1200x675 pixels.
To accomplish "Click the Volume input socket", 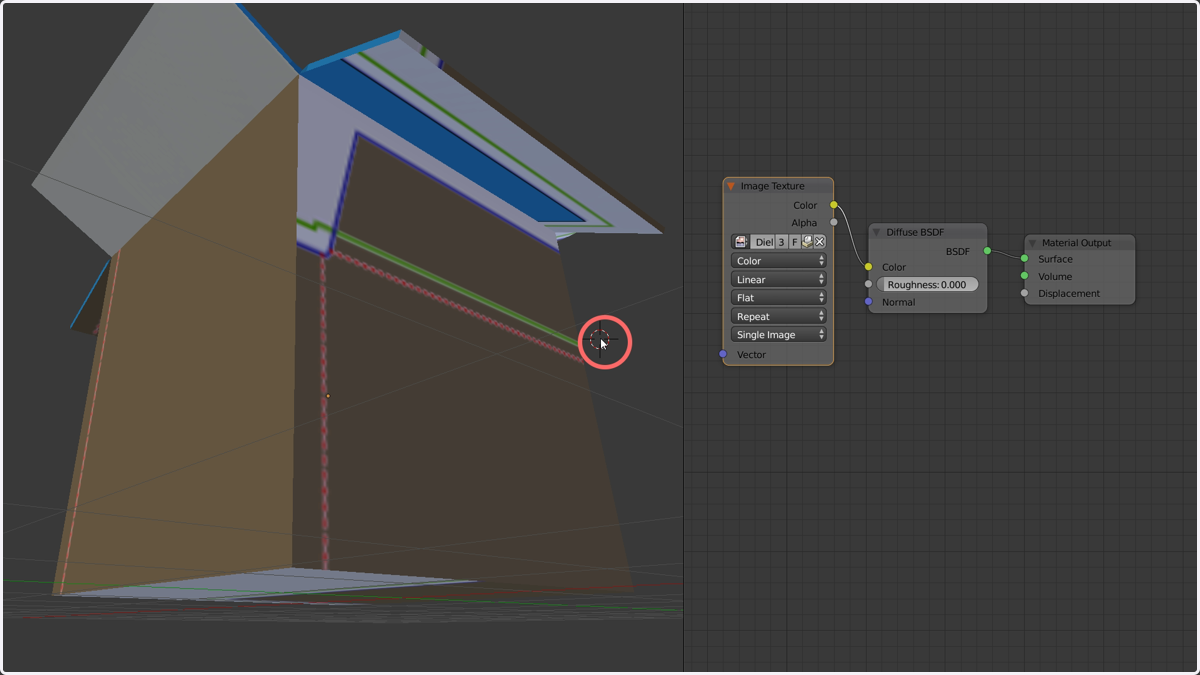I will point(1024,276).
